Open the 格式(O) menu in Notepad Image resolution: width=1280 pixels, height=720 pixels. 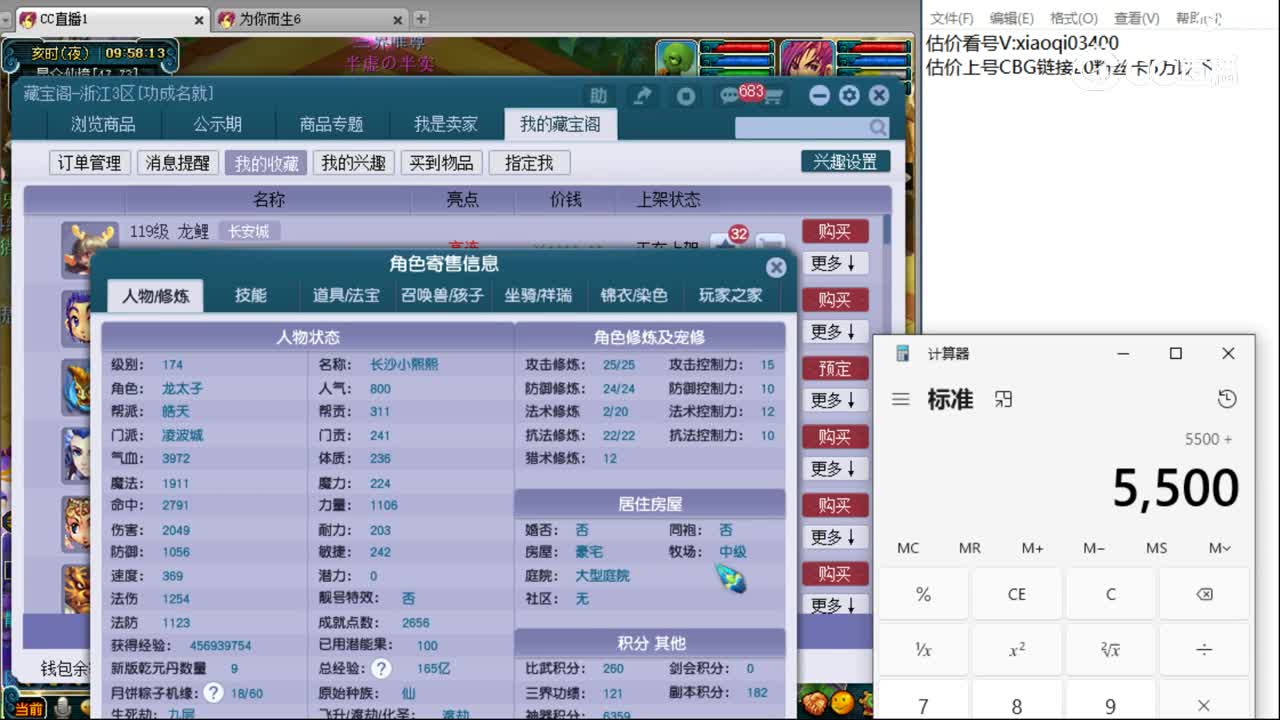coord(1072,17)
